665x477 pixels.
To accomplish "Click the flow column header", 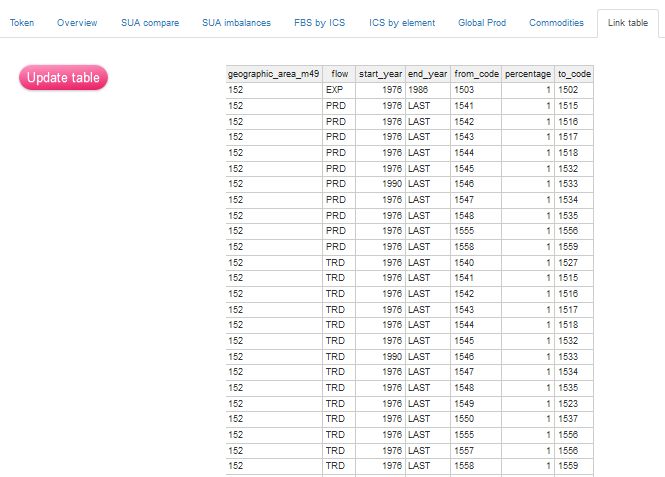I will [339, 74].
